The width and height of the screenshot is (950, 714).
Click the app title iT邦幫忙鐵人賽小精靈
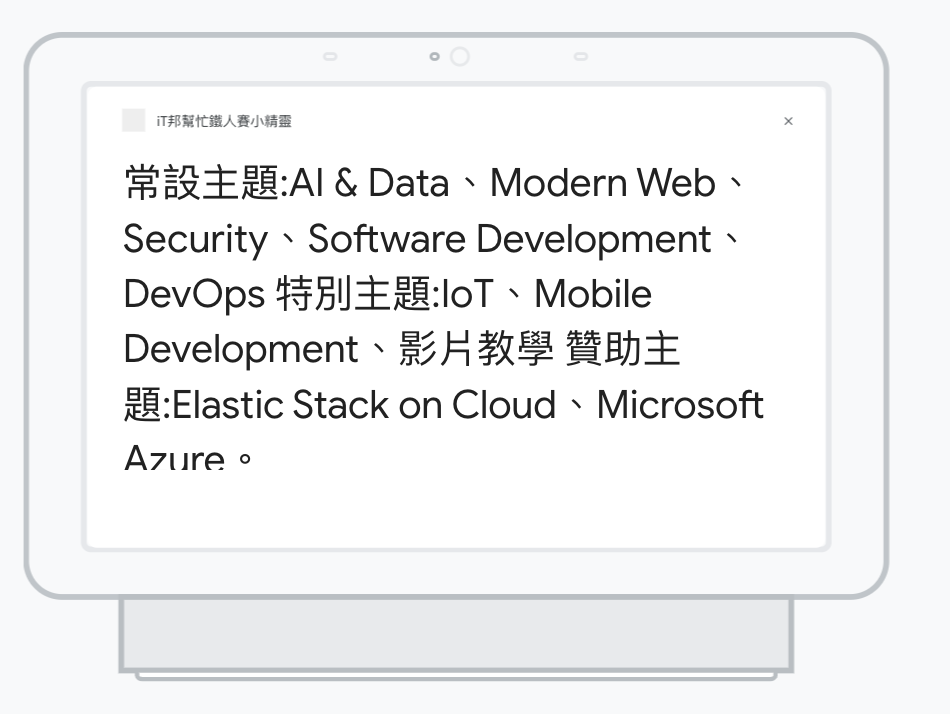coord(224,121)
